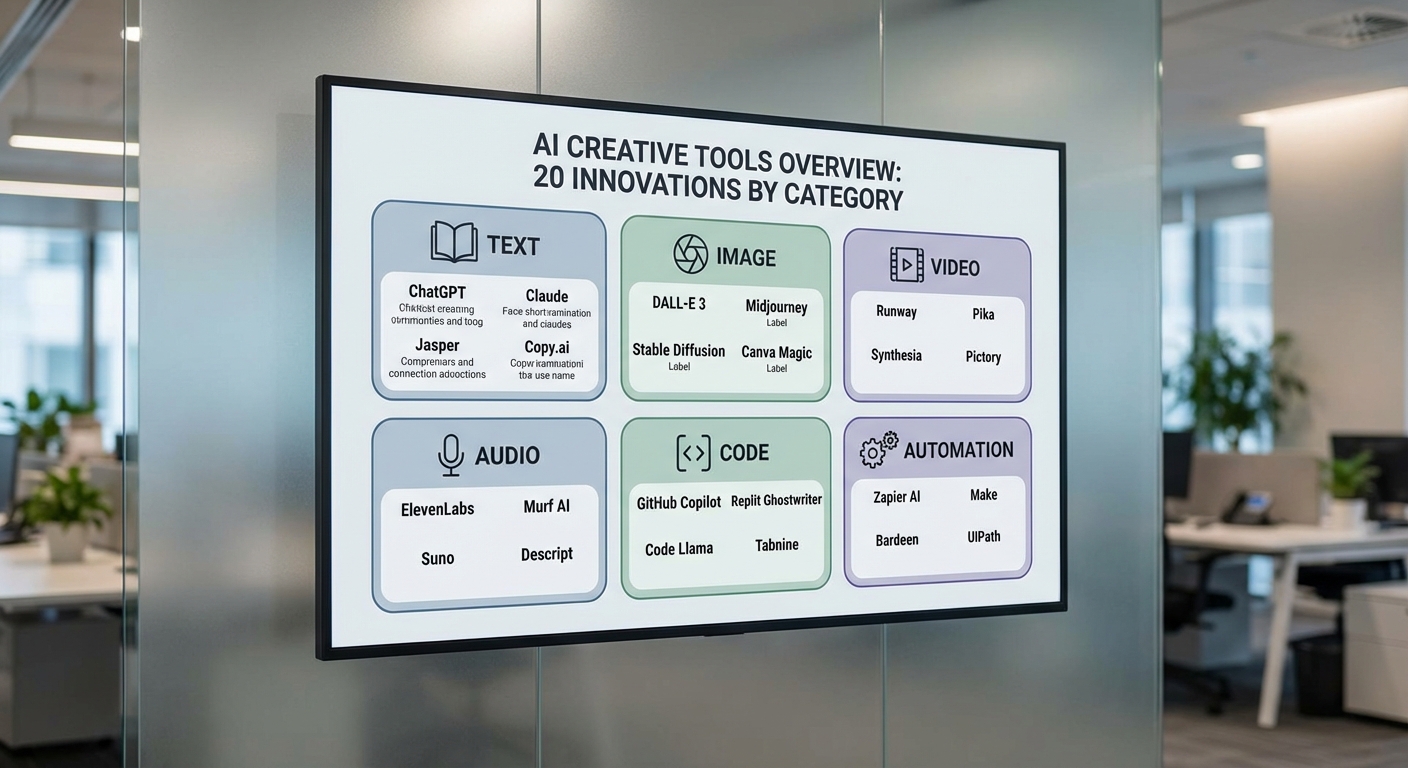Select Midjourney in the Image category

[777, 306]
